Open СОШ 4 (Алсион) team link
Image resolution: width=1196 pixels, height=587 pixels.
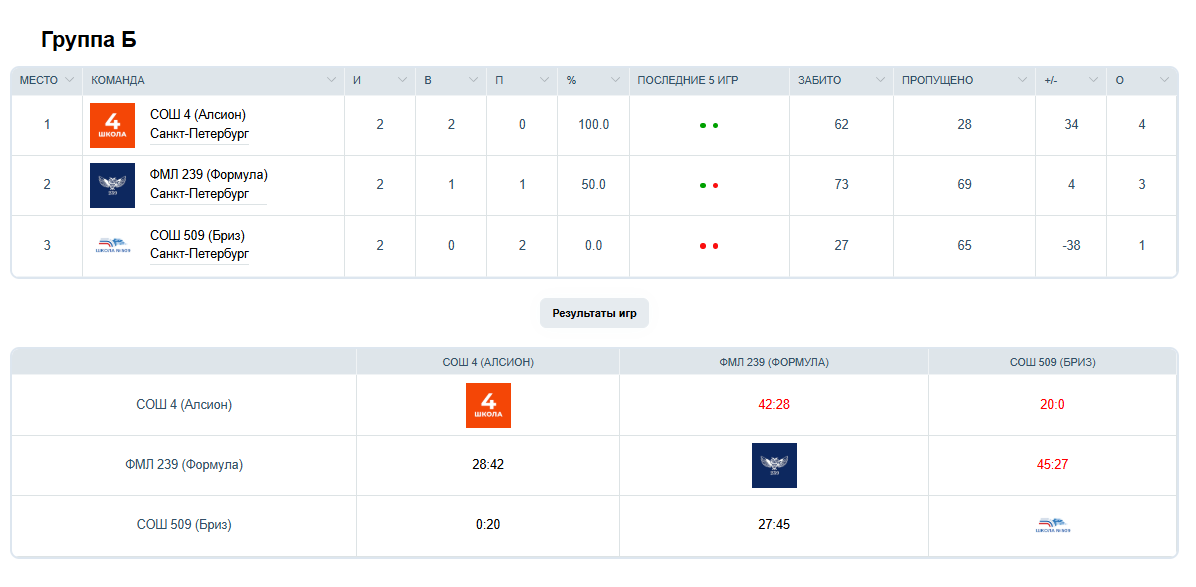pos(198,115)
